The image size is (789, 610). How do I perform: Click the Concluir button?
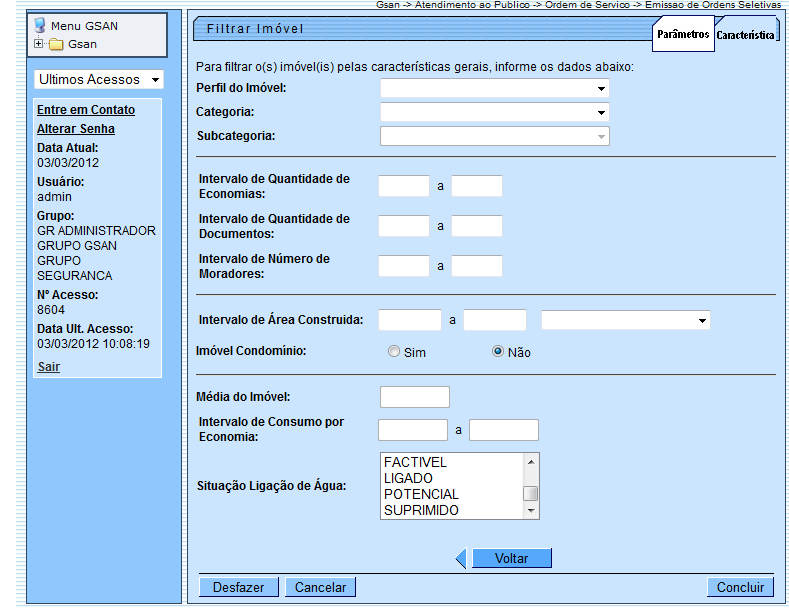pyautogui.click(x=740, y=587)
